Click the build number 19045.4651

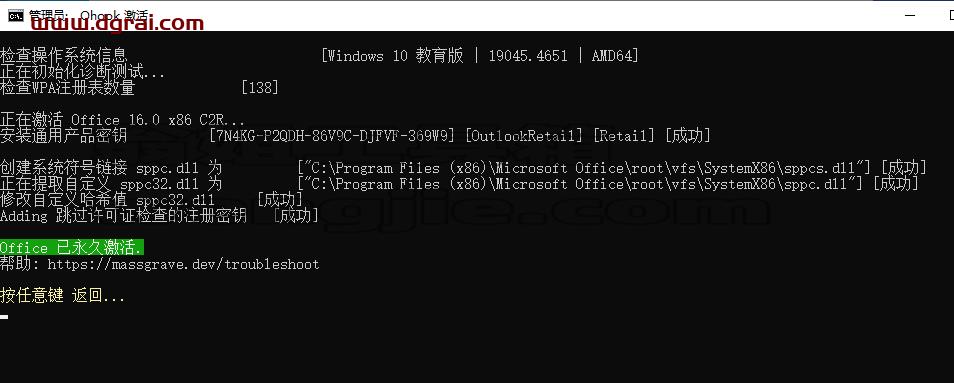[528, 56]
